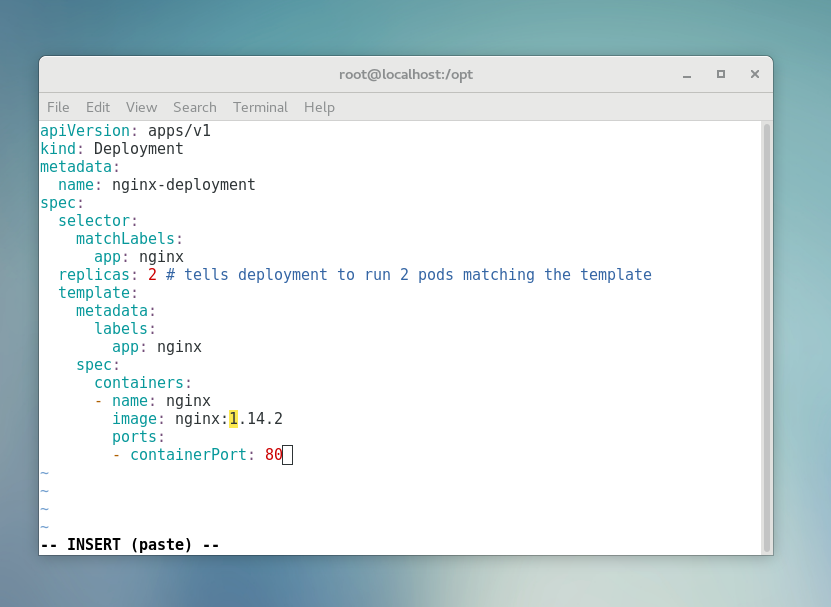This screenshot has width=831, height=607.
Task: Open the Terminal menu
Action: pos(260,107)
